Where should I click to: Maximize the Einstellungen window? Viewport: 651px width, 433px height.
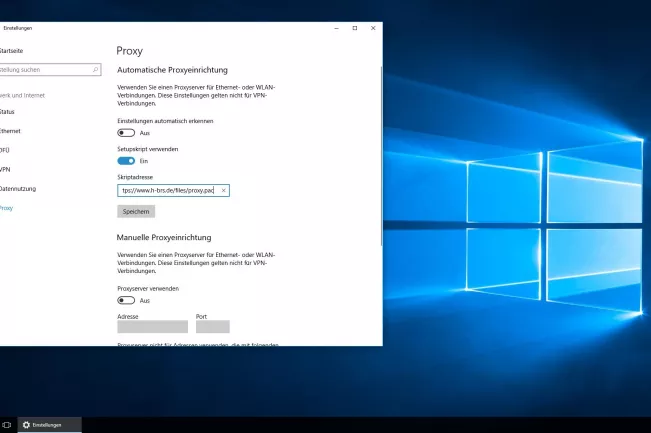tap(354, 28)
